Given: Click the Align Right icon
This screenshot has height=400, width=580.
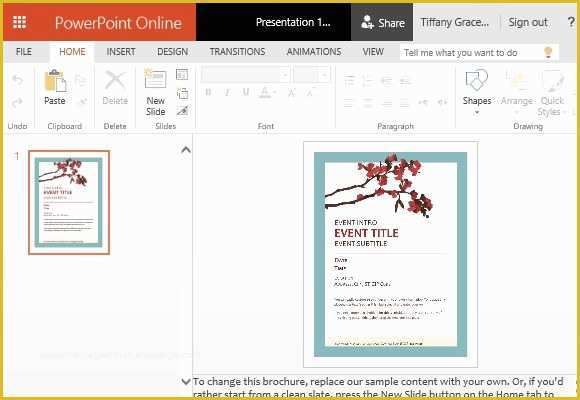Looking at the screenshot, I should [x=387, y=102].
